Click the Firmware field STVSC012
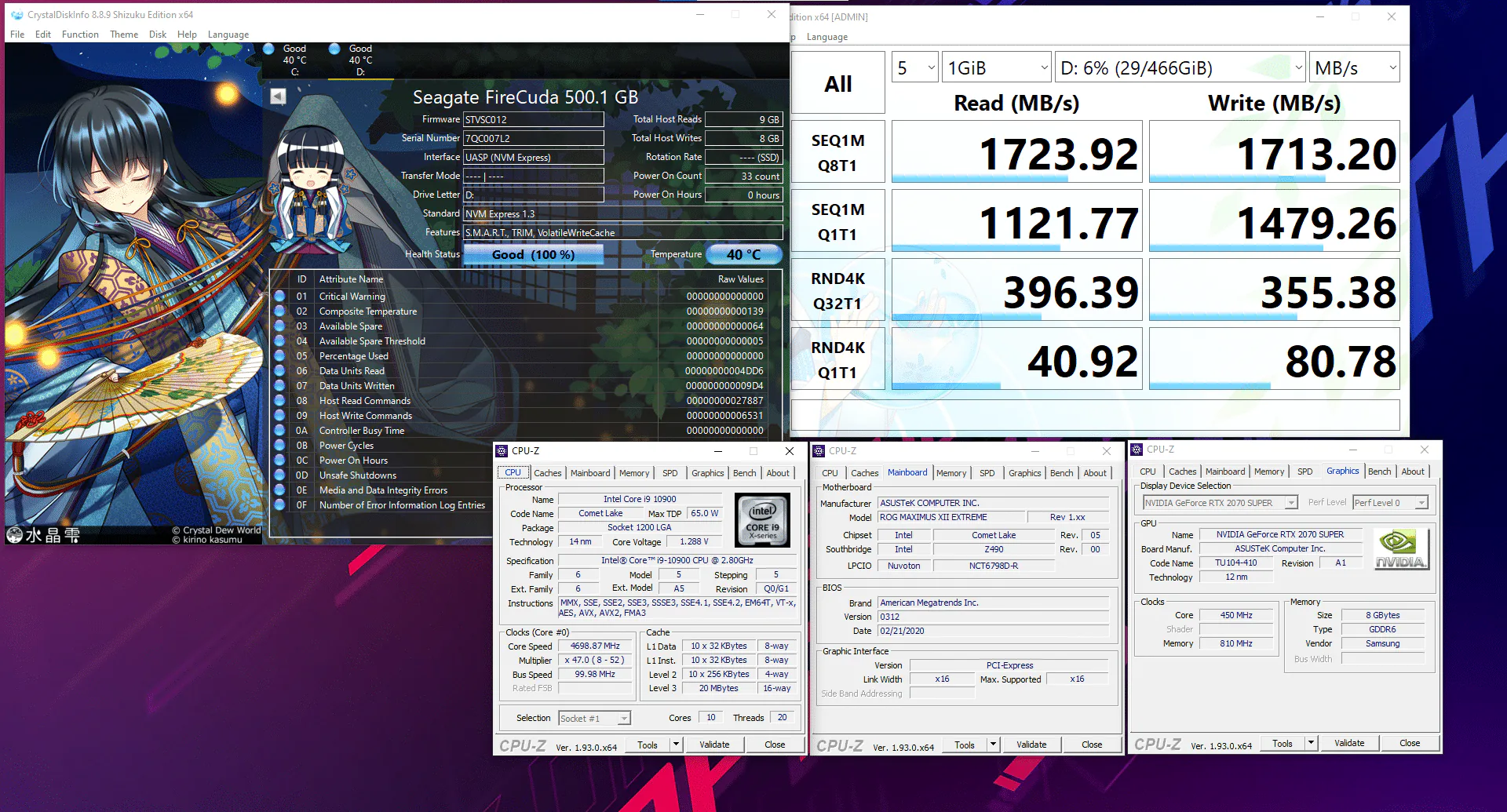1507x812 pixels. pyautogui.click(x=534, y=119)
